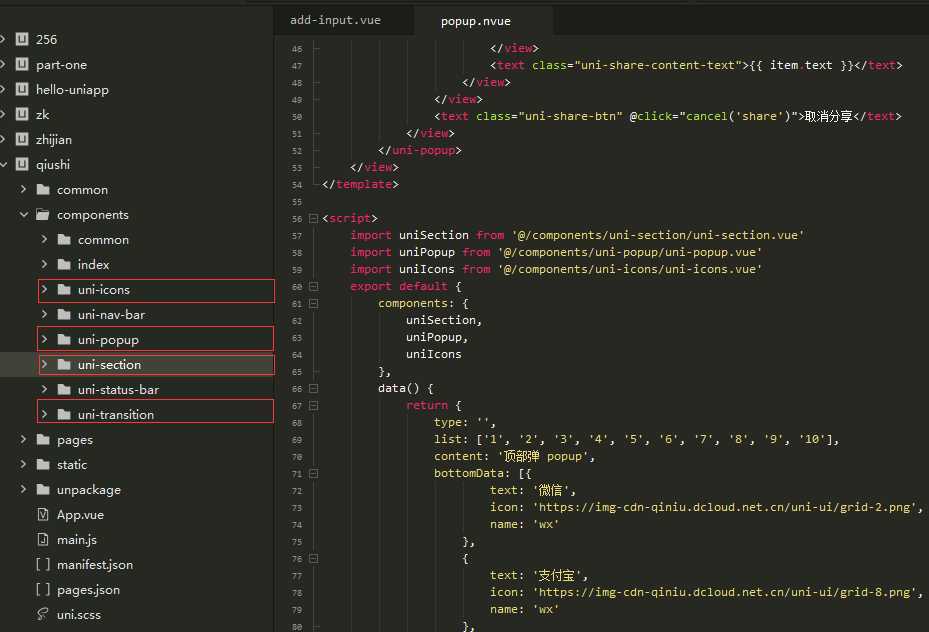This screenshot has width=929, height=632.
Task: Click the manifest.json bracket icon
Action: pyautogui.click(x=43, y=564)
